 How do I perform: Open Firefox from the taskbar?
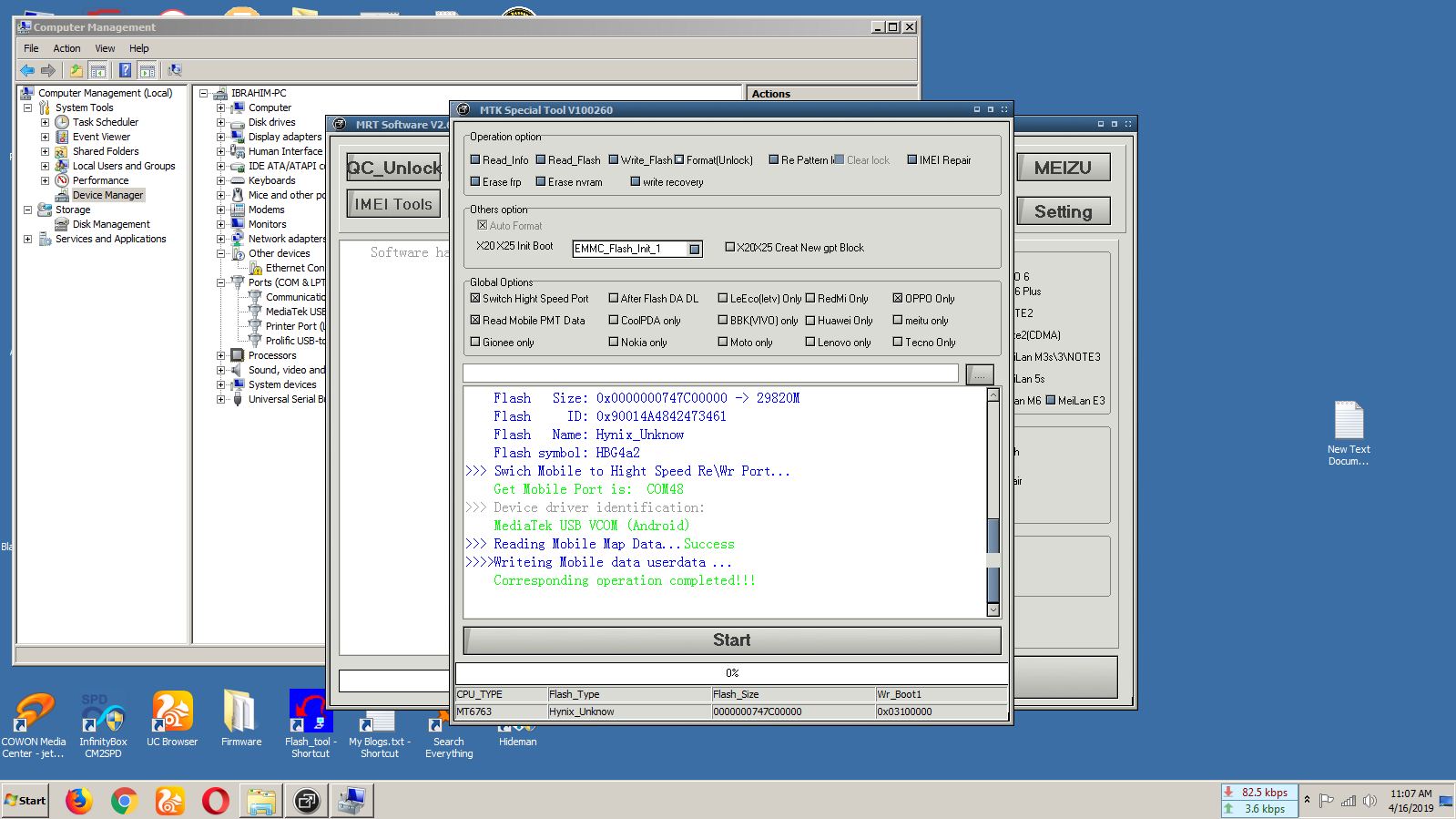[x=78, y=801]
